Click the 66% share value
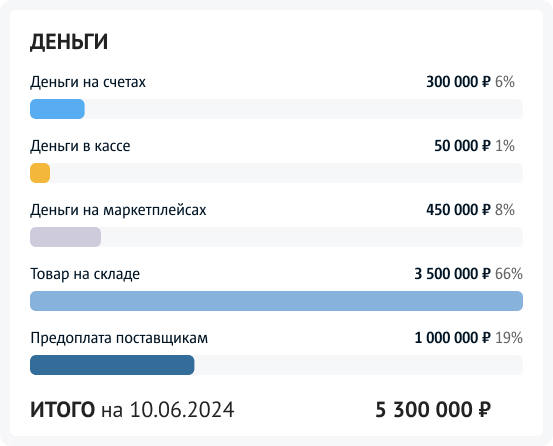Screen dimensions: 553x446 click(x=509, y=274)
